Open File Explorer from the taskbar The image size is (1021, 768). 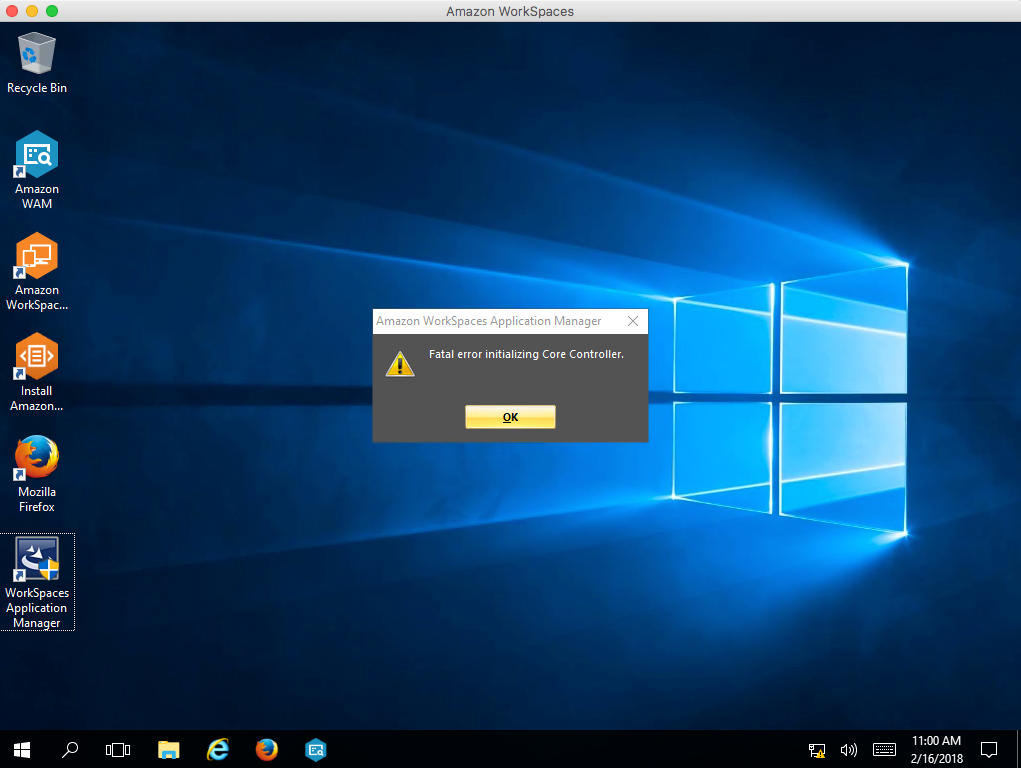[168, 749]
